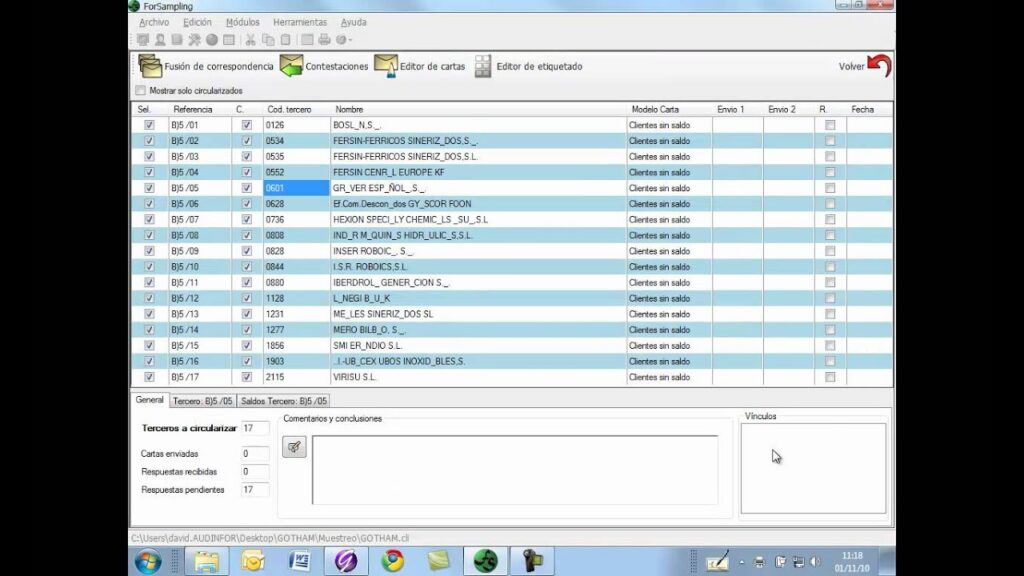
Task: Open the Herramientas menu
Action: coord(300,22)
